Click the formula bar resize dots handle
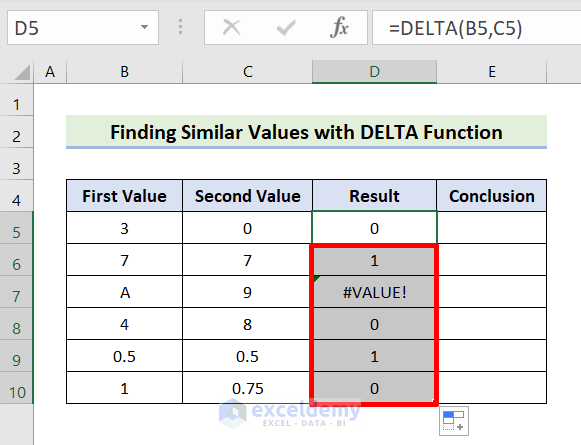This screenshot has height=445, width=581. coord(180,27)
